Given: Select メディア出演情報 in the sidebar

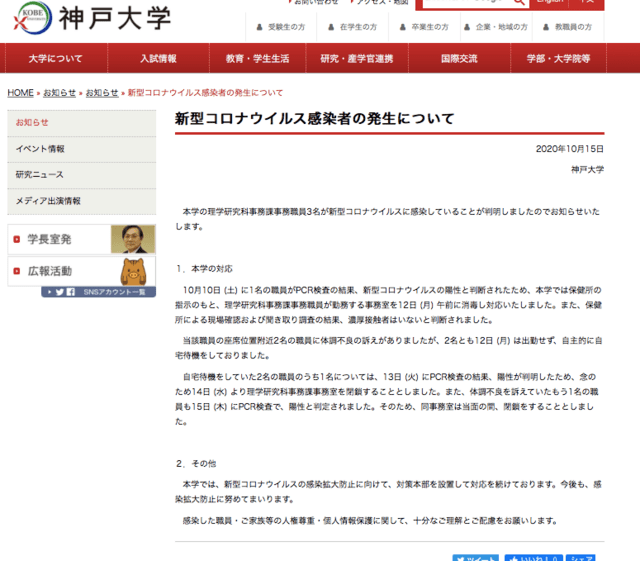Looking at the screenshot, I should [x=82, y=201].
